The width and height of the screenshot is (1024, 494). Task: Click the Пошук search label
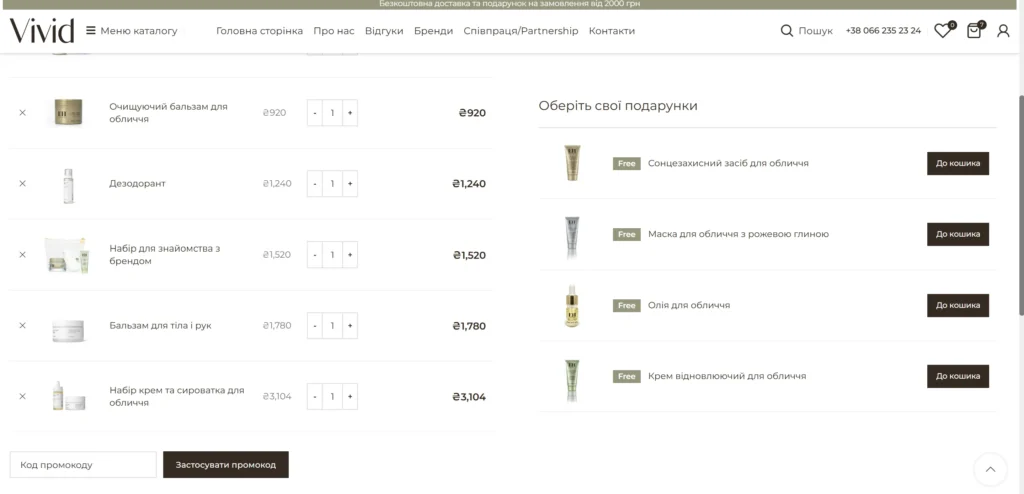click(816, 31)
